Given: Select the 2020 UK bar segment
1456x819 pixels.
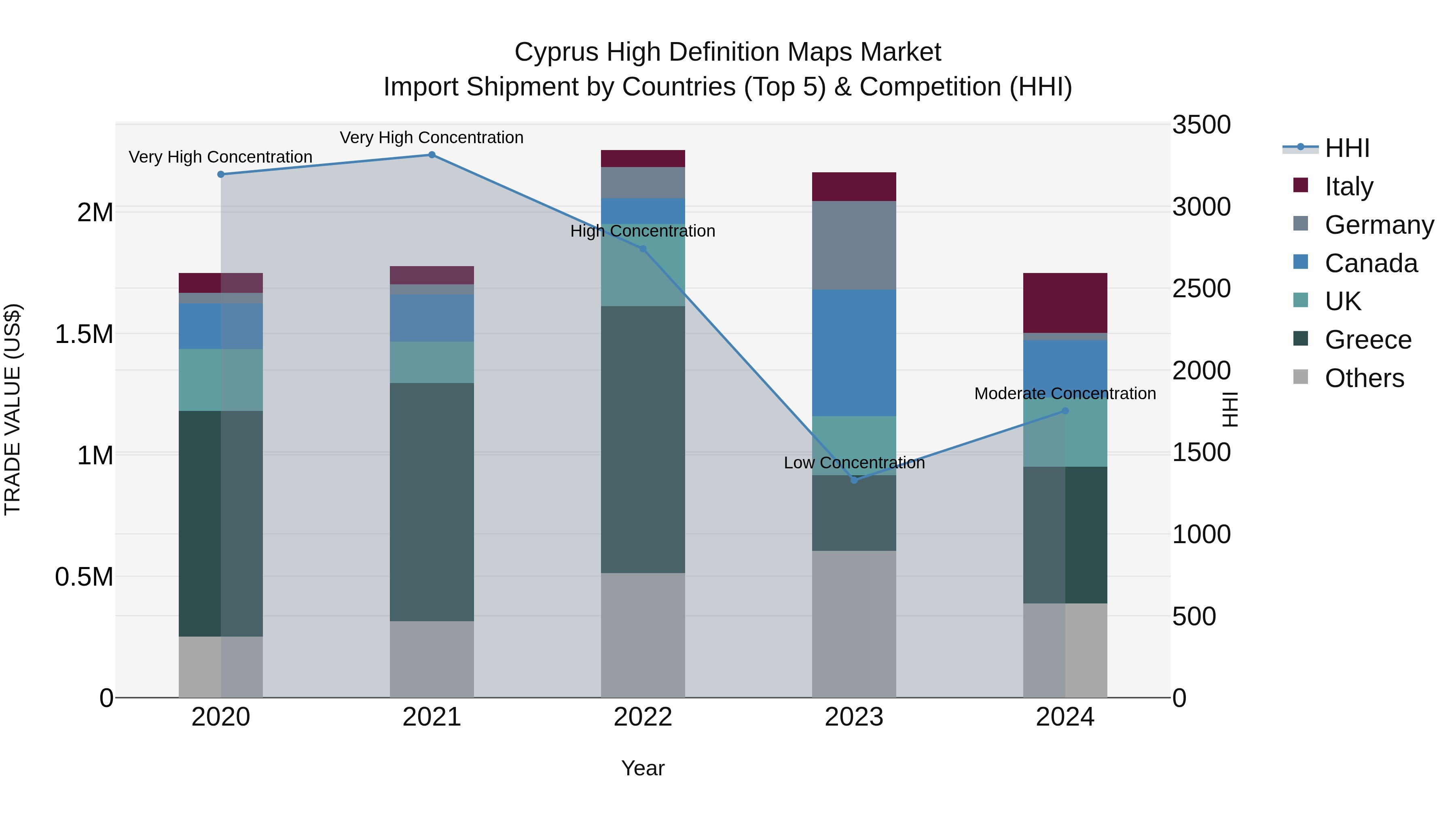Looking at the screenshot, I should tap(221, 380).
